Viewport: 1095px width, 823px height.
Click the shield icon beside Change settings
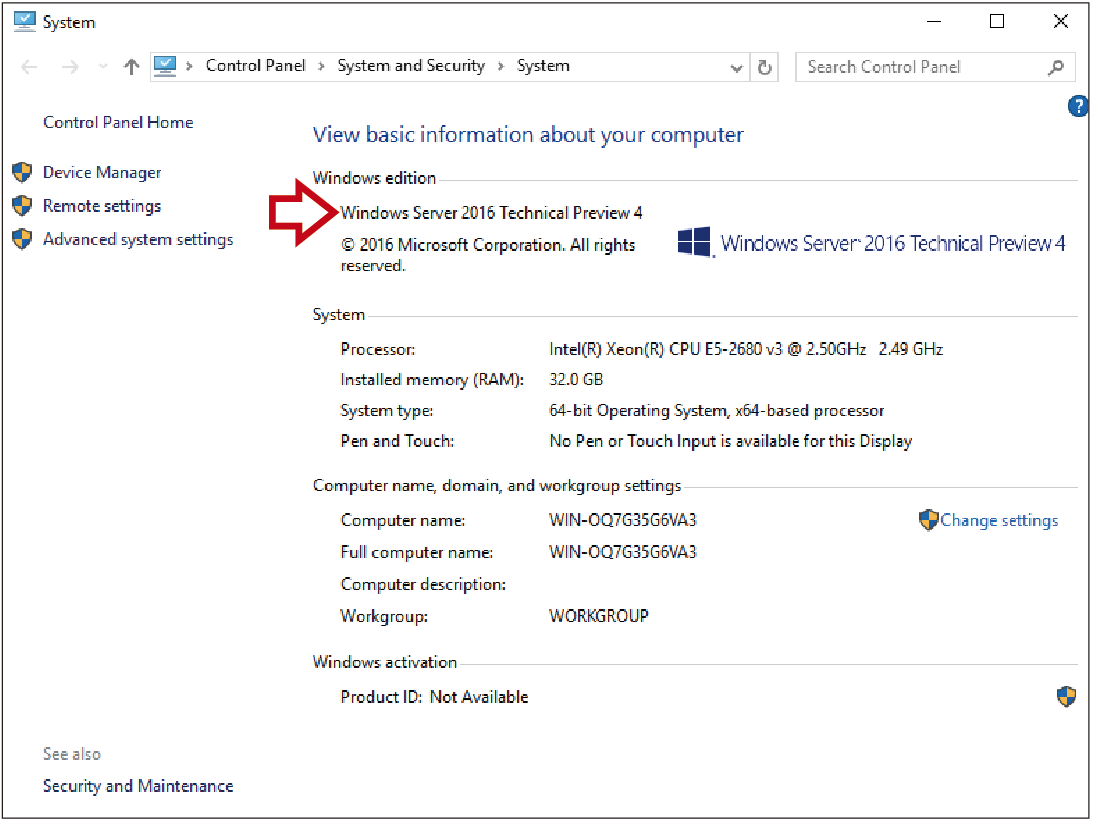(x=928, y=519)
